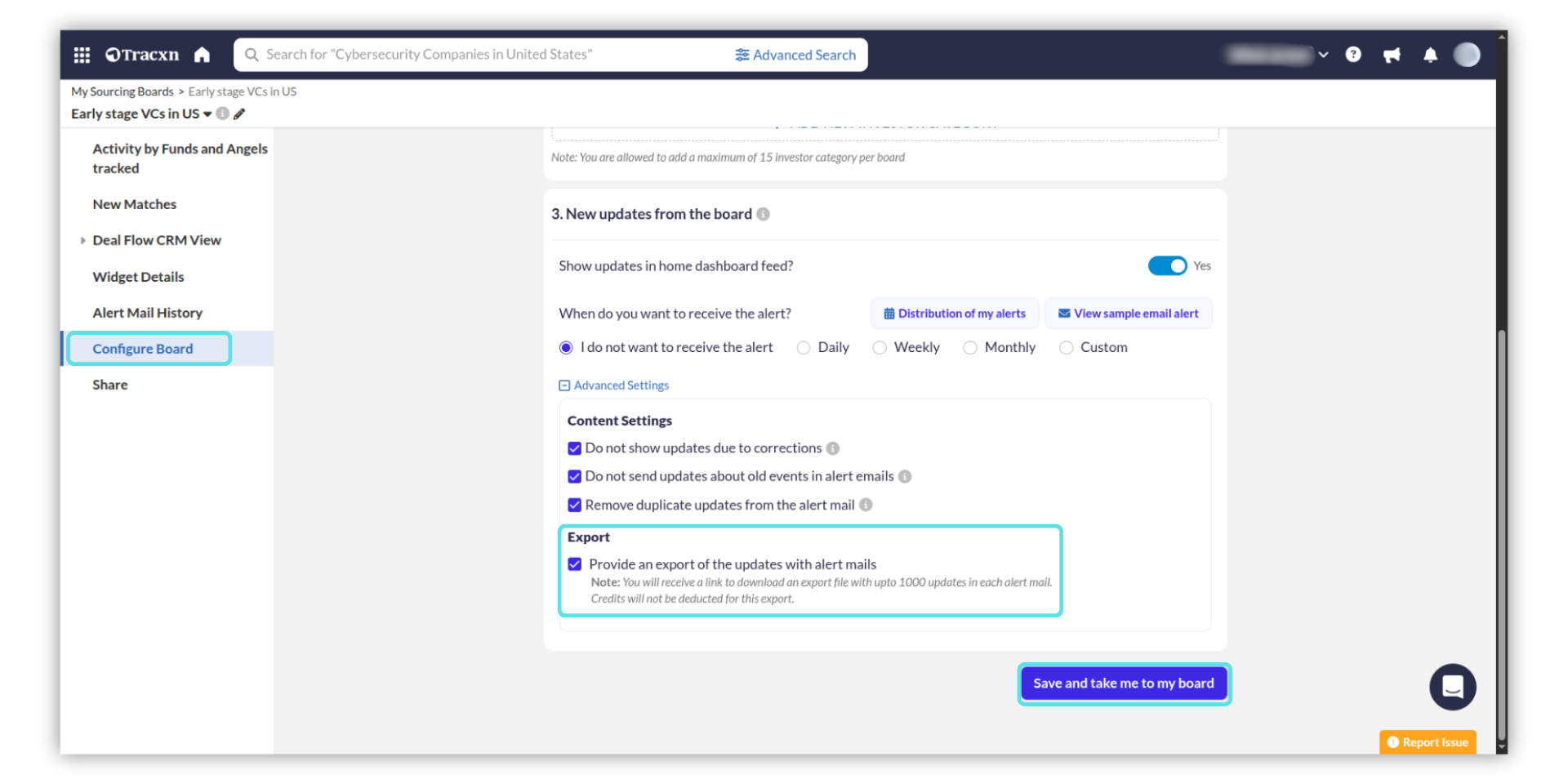Open Alert Mail History in sidebar
Screen dimensions: 1568x784
coord(147,313)
